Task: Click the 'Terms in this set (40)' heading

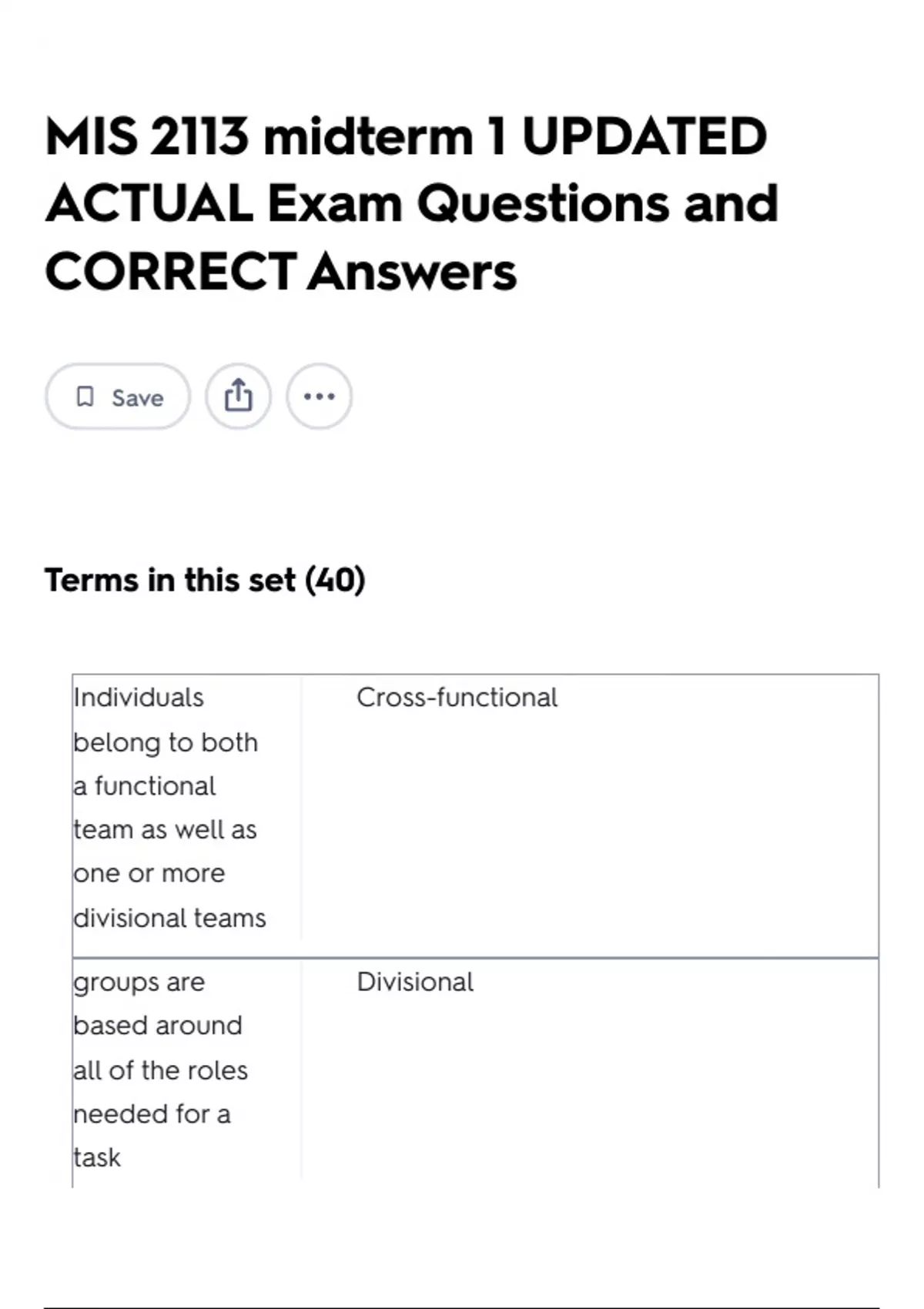Action: (x=205, y=580)
